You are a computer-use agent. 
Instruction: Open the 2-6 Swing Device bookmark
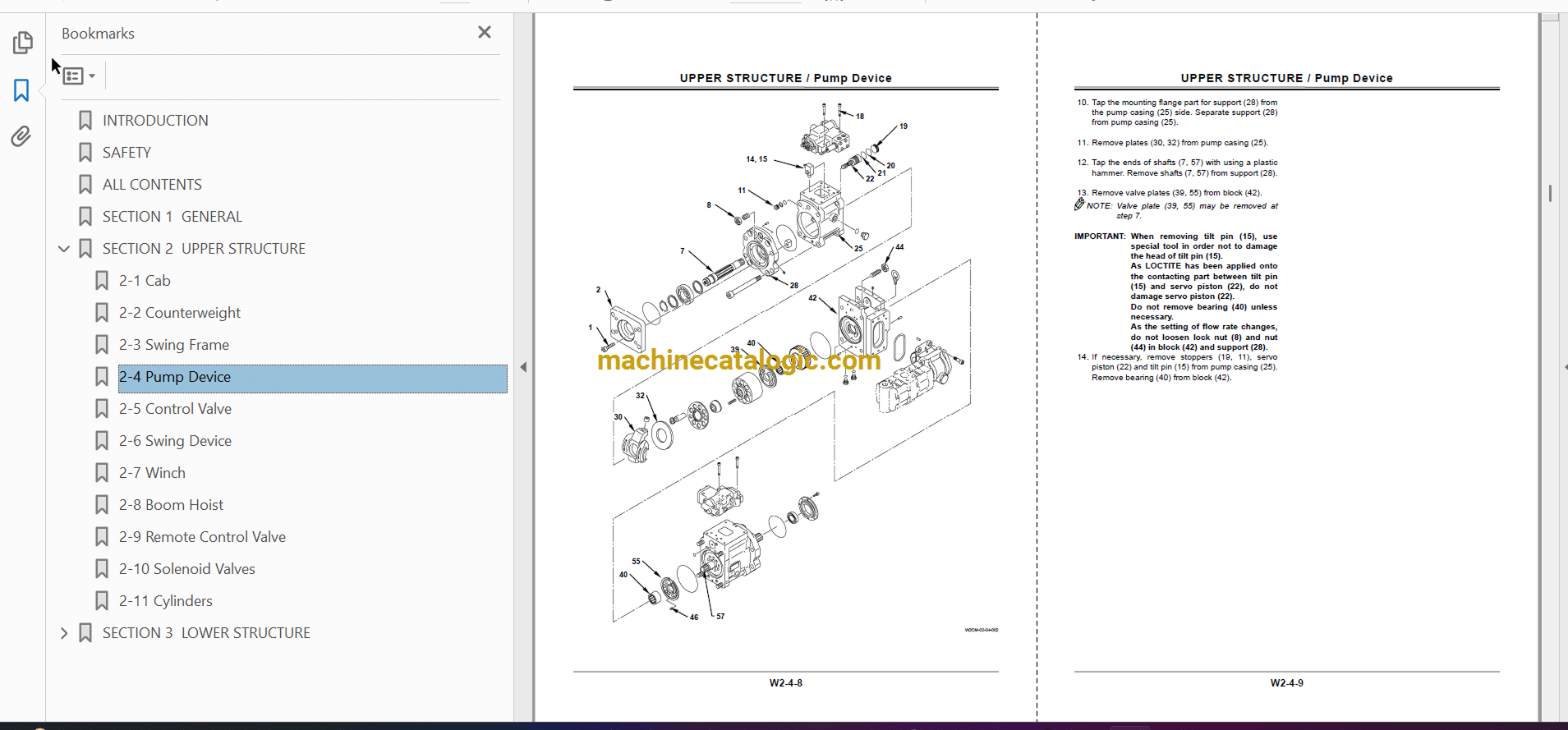[x=175, y=441]
